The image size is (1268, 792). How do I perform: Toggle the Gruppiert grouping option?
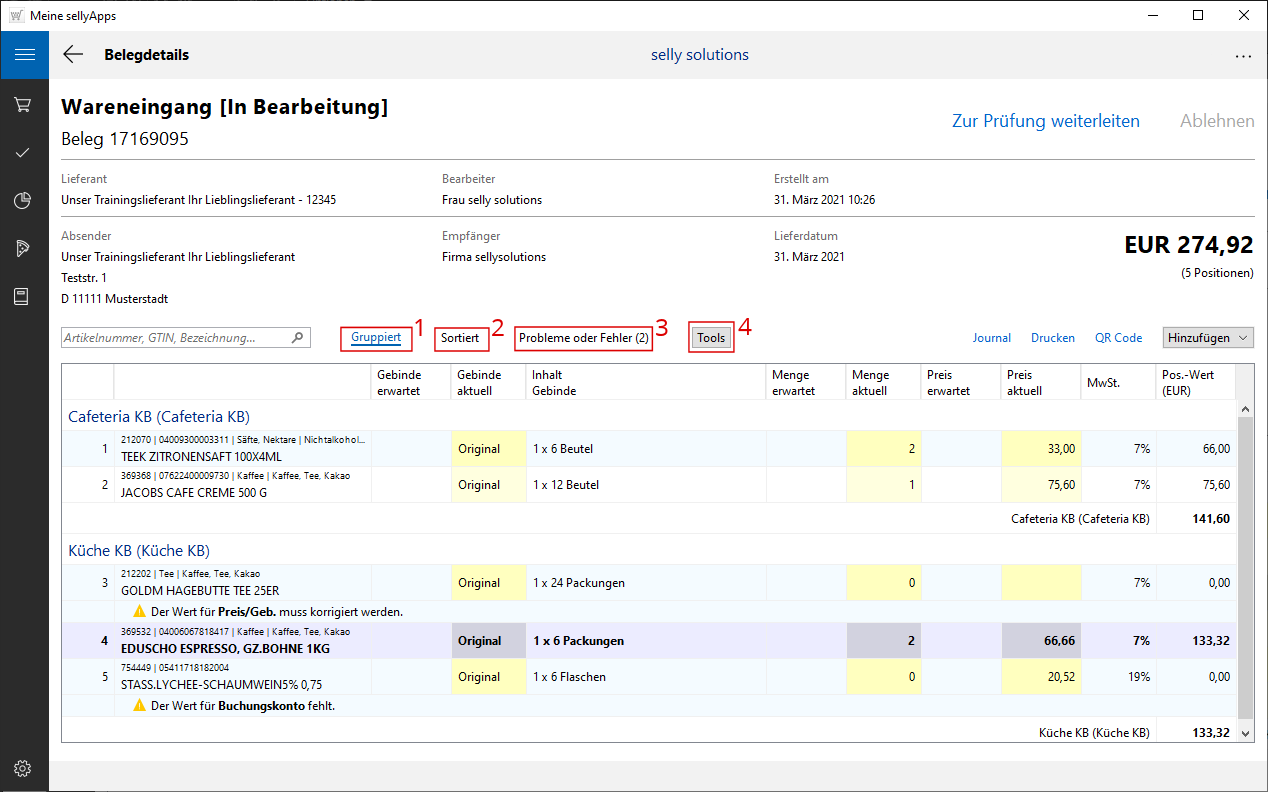coord(376,338)
